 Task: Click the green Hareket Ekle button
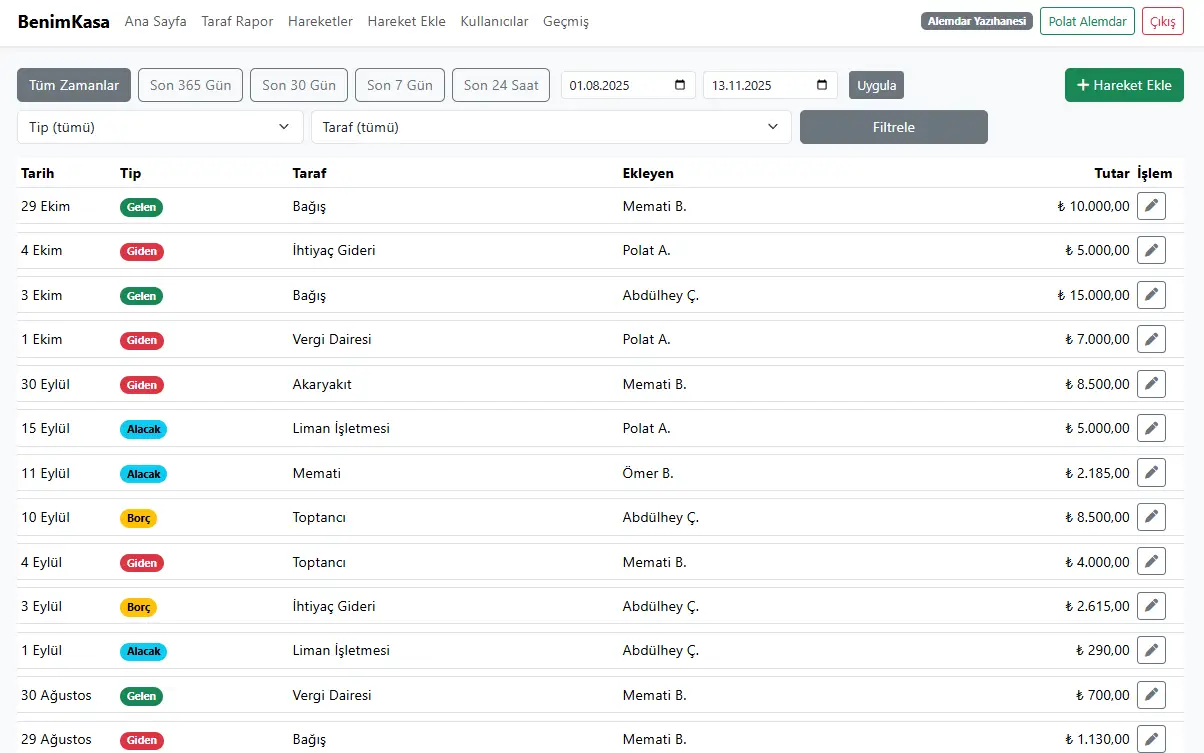tap(1124, 85)
